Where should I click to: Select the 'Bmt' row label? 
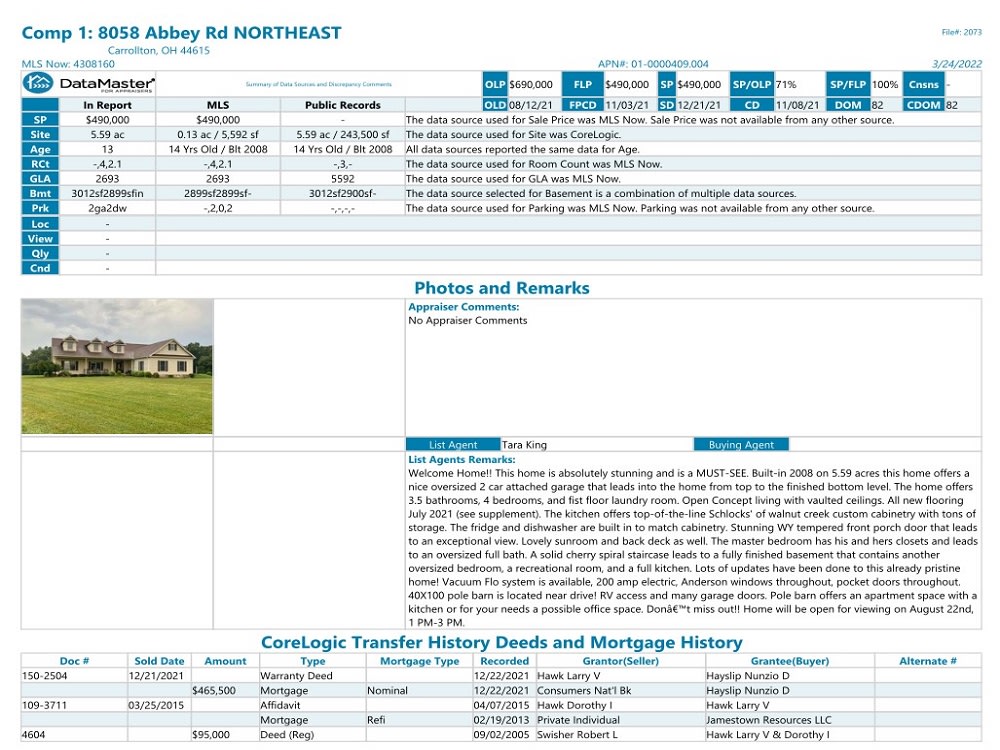click(x=40, y=193)
